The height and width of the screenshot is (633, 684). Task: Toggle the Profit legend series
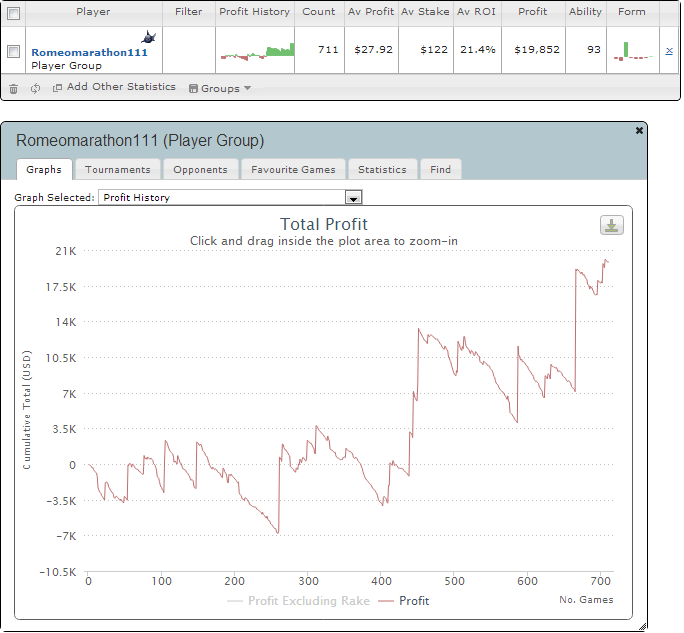point(404,601)
